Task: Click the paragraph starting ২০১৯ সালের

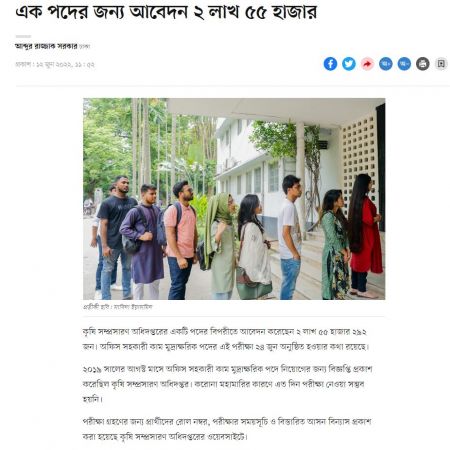Action: (227, 384)
